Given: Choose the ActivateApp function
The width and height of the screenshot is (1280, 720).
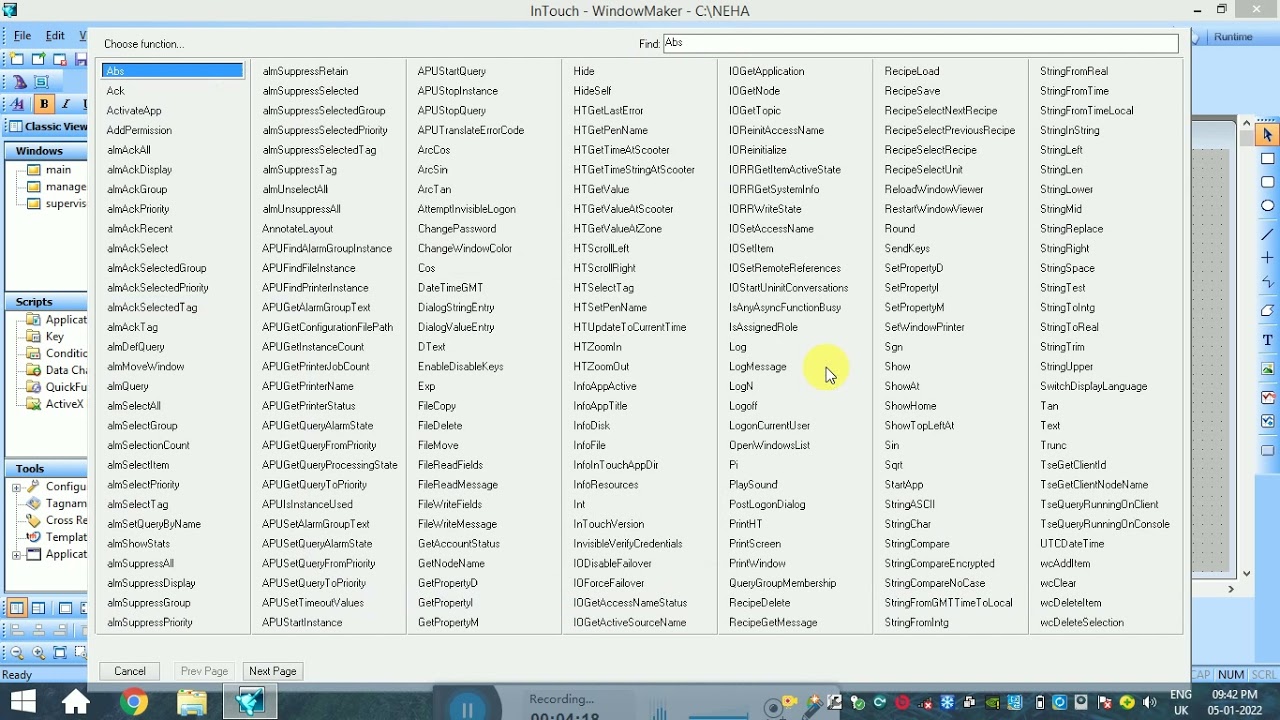Looking at the screenshot, I should (x=134, y=111).
